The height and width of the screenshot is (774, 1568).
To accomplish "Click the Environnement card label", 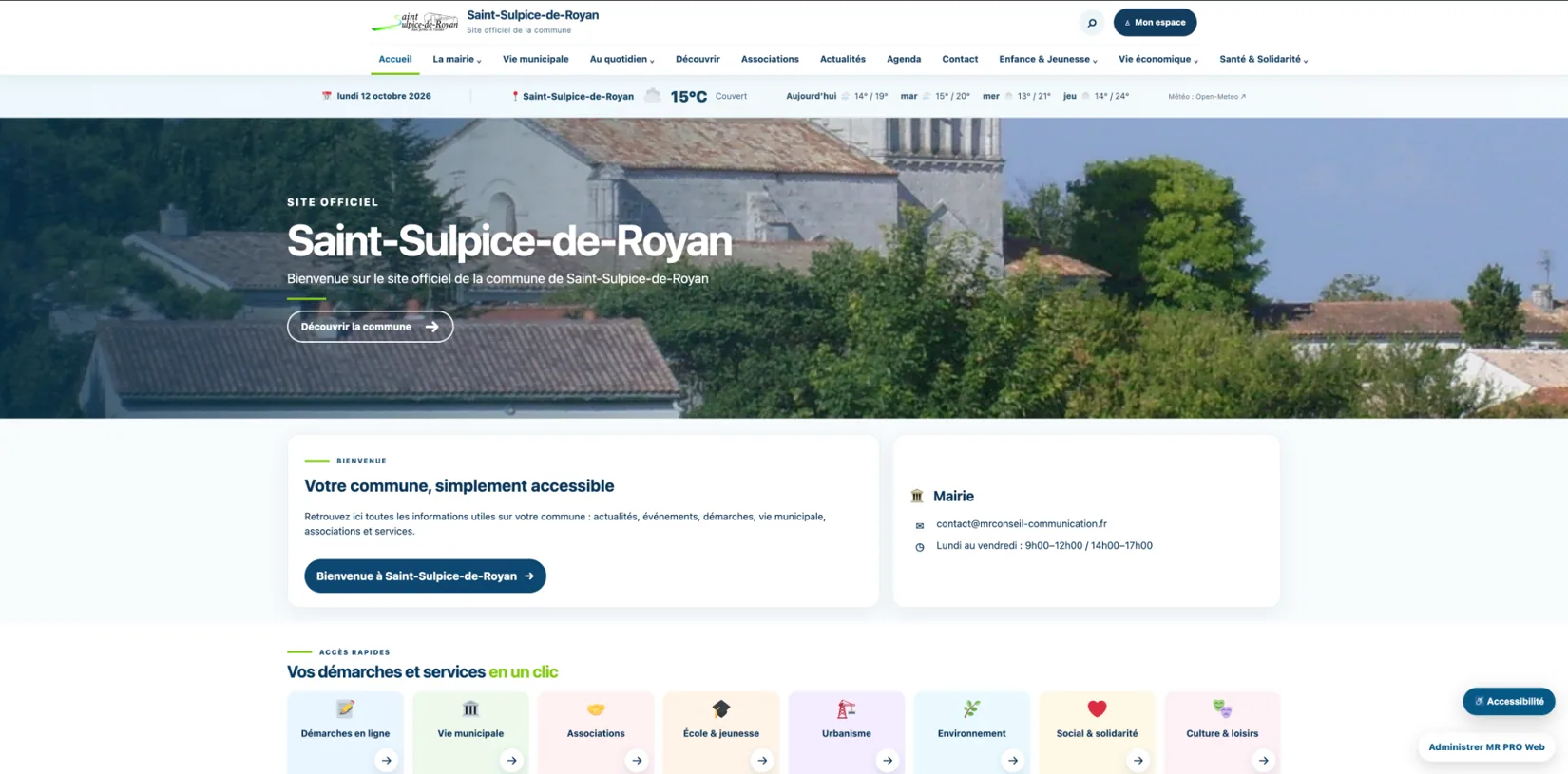I will tap(971, 733).
